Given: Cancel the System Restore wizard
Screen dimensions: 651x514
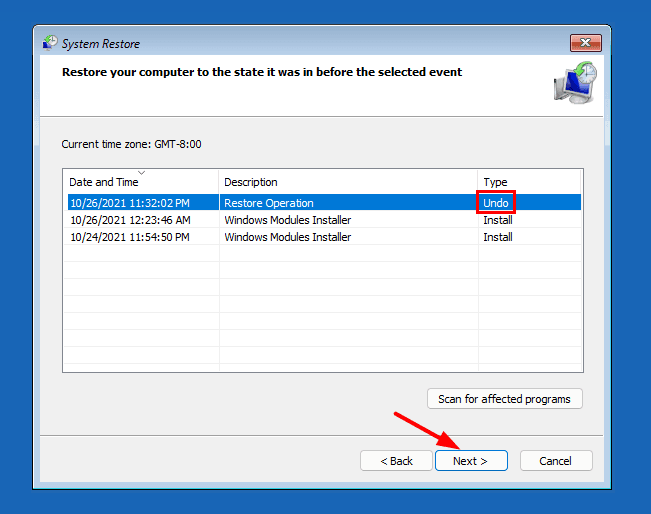Looking at the screenshot, I should (x=556, y=461).
